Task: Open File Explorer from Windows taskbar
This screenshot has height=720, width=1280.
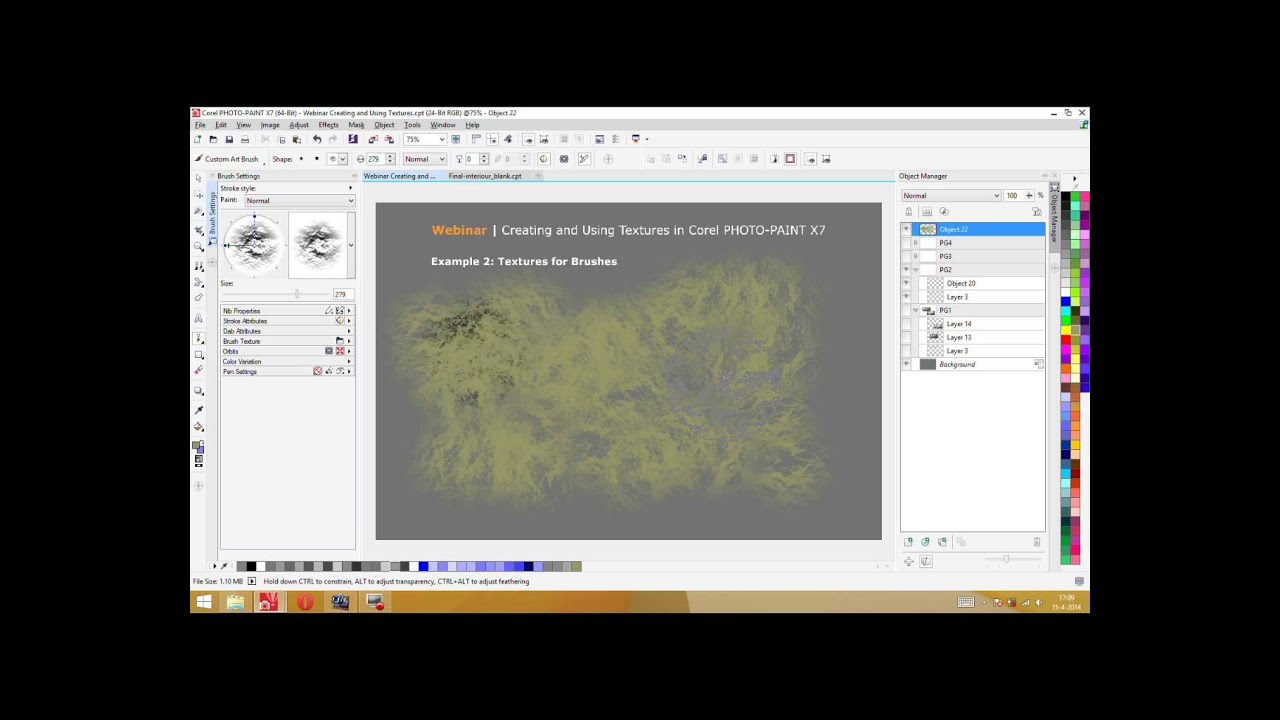Action: click(235, 602)
